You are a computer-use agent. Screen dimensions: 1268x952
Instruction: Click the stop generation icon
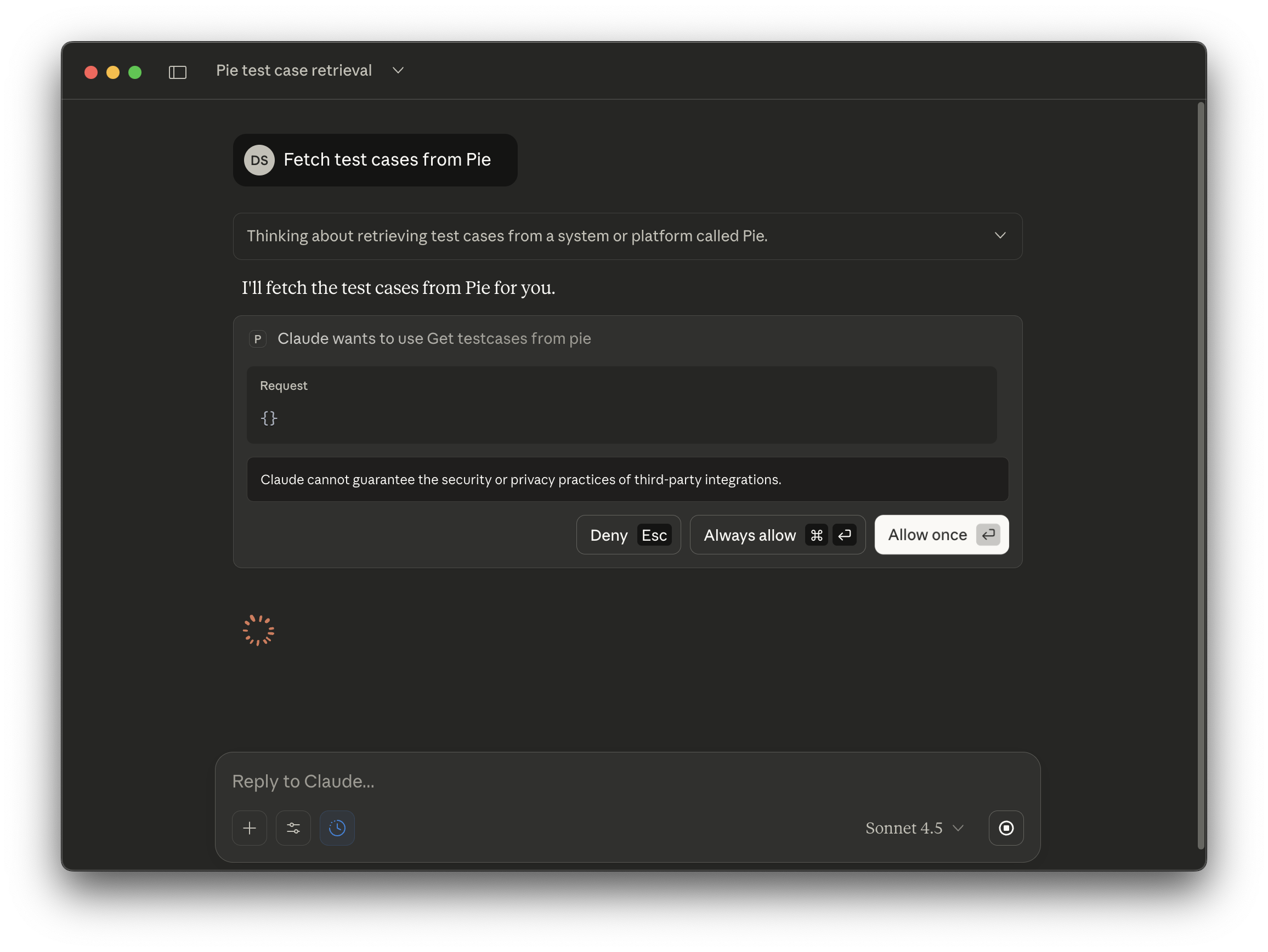1006,828
